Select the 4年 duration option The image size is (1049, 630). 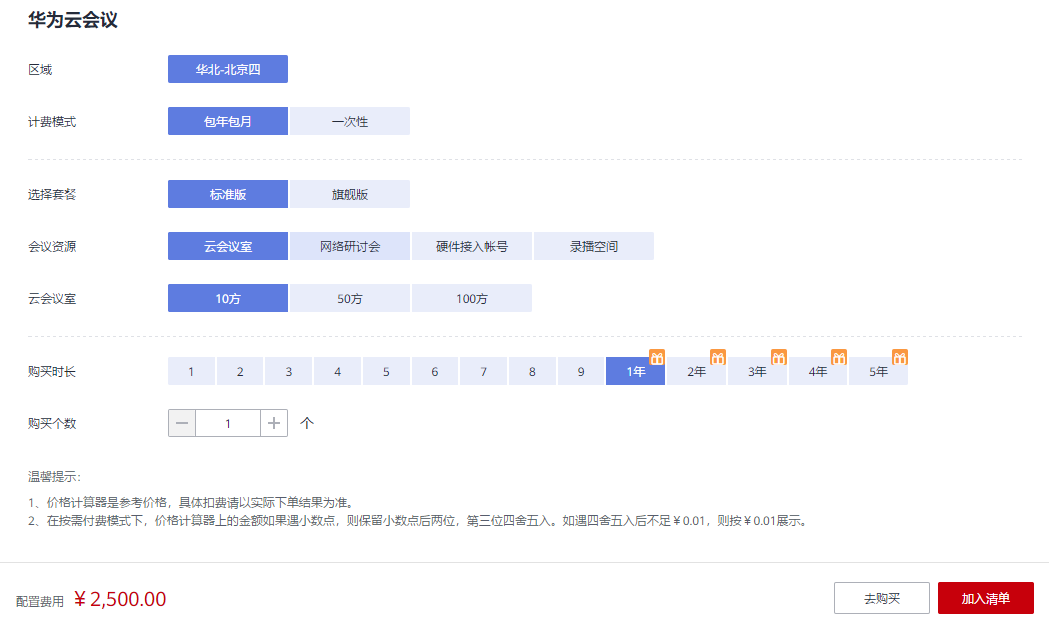click(818, 372)
